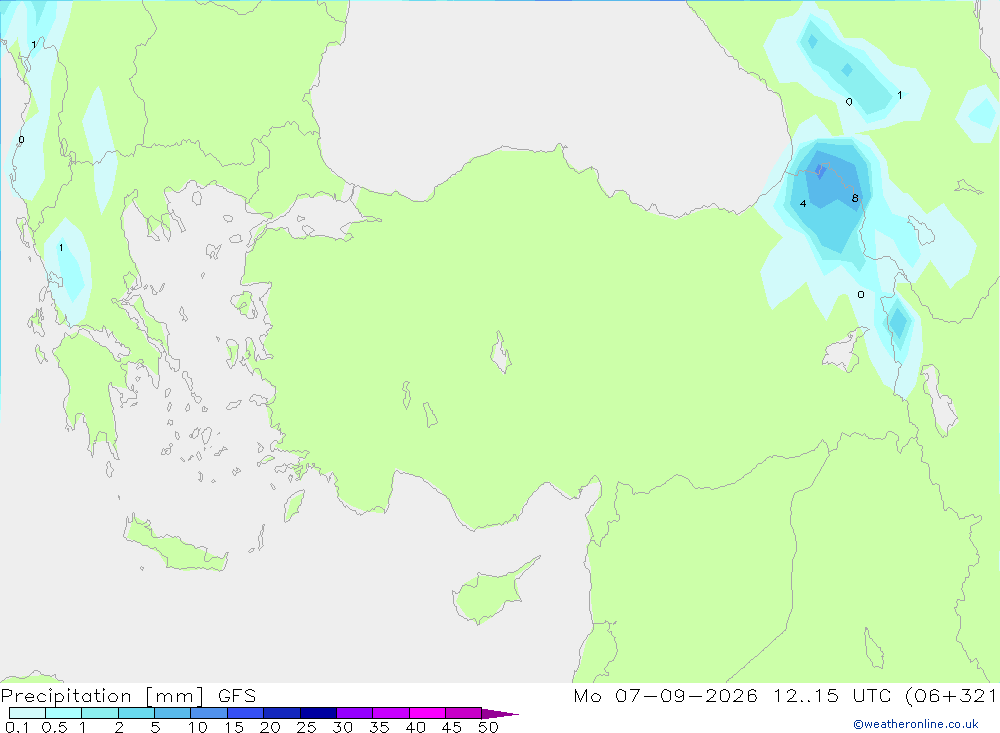This screenshot has width=1000, height=733.
Task: Pick the 20–25 mm dark blue swatch
Action: coord(281,713)
